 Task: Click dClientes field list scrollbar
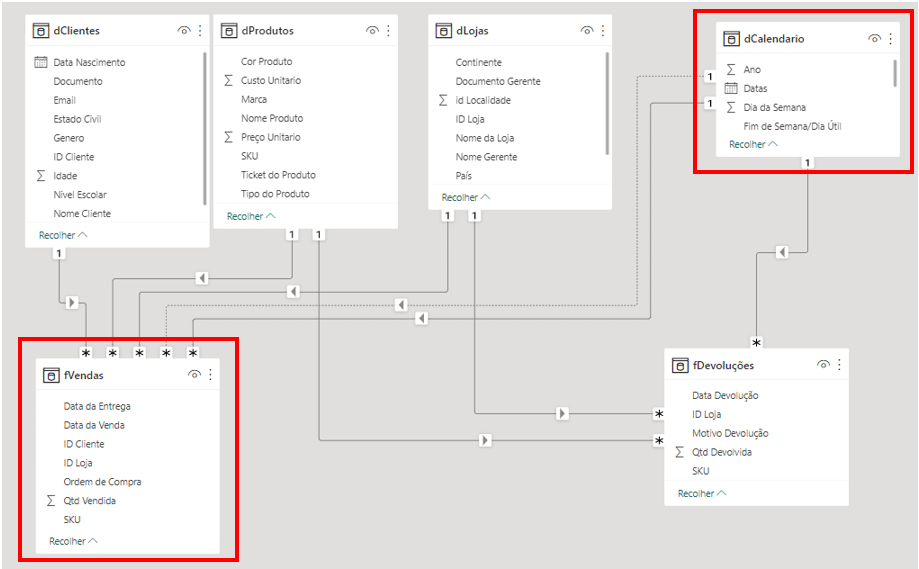tap(205, 129)
